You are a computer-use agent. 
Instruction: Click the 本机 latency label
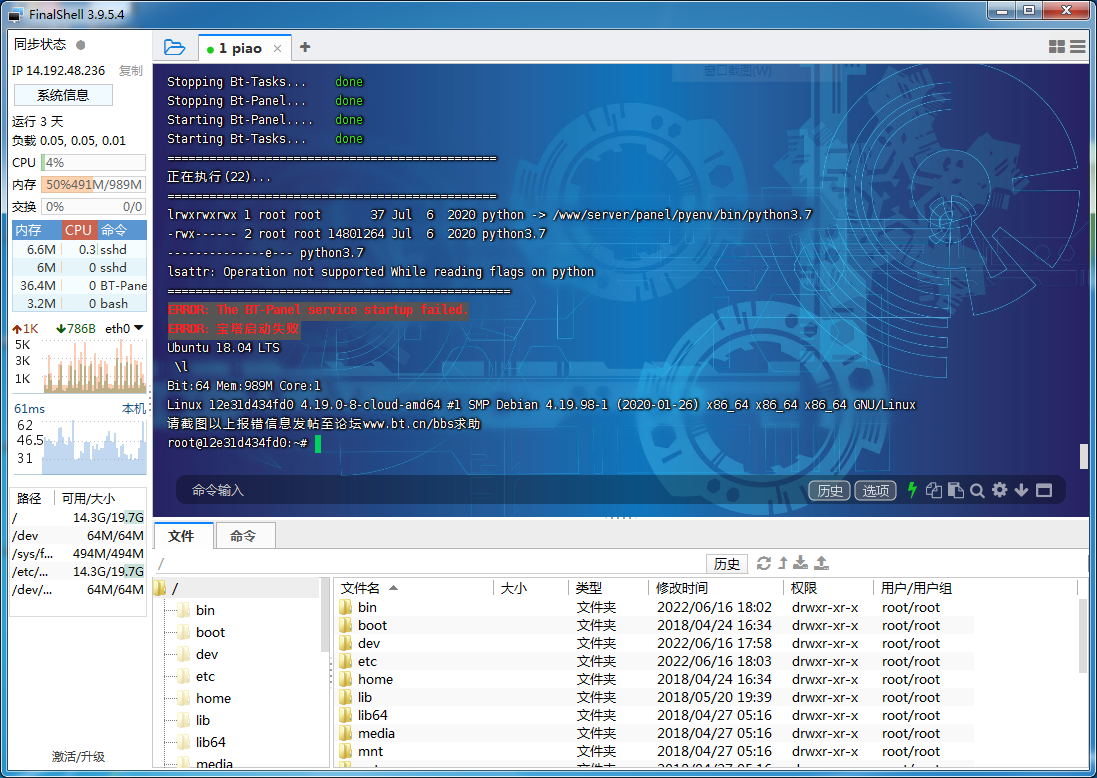pyautogui.click(x=134, y=409)
